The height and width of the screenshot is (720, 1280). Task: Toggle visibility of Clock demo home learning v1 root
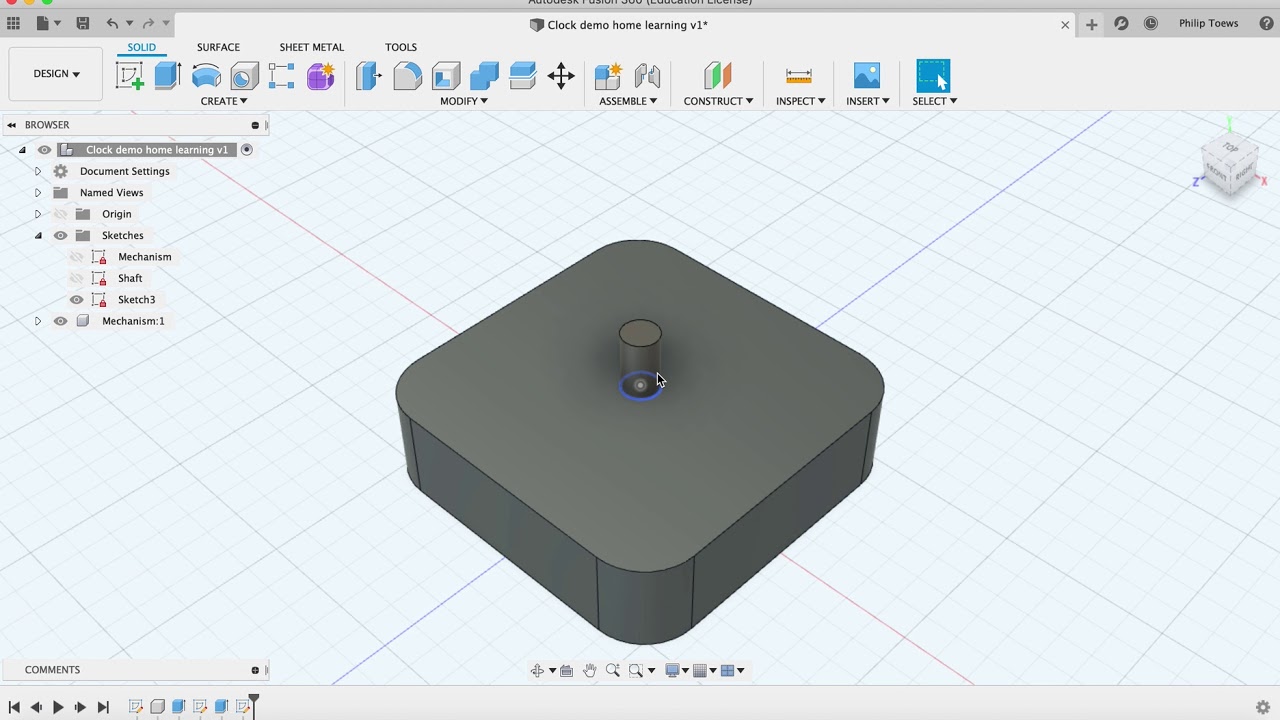tap(44, 150)
